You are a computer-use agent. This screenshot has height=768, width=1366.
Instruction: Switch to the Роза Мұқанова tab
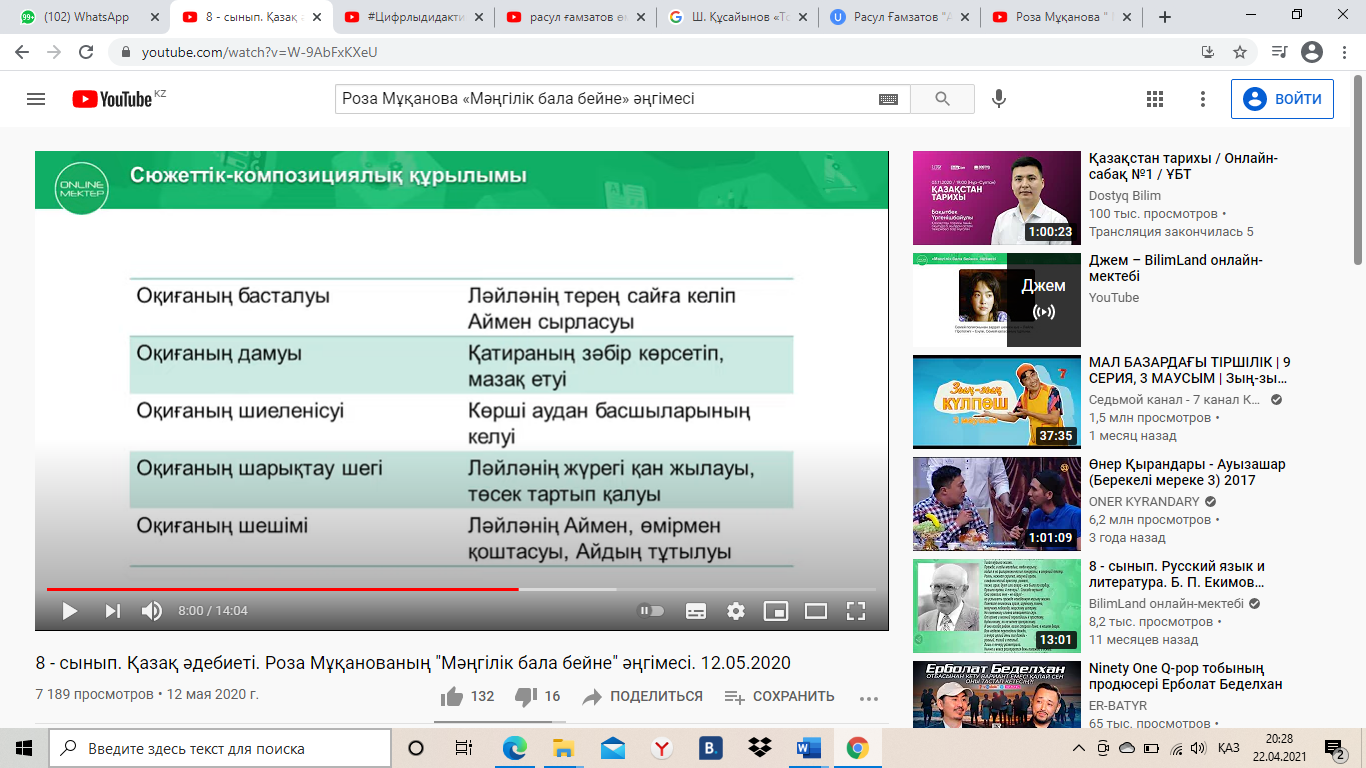click(x=1062, y=17)
